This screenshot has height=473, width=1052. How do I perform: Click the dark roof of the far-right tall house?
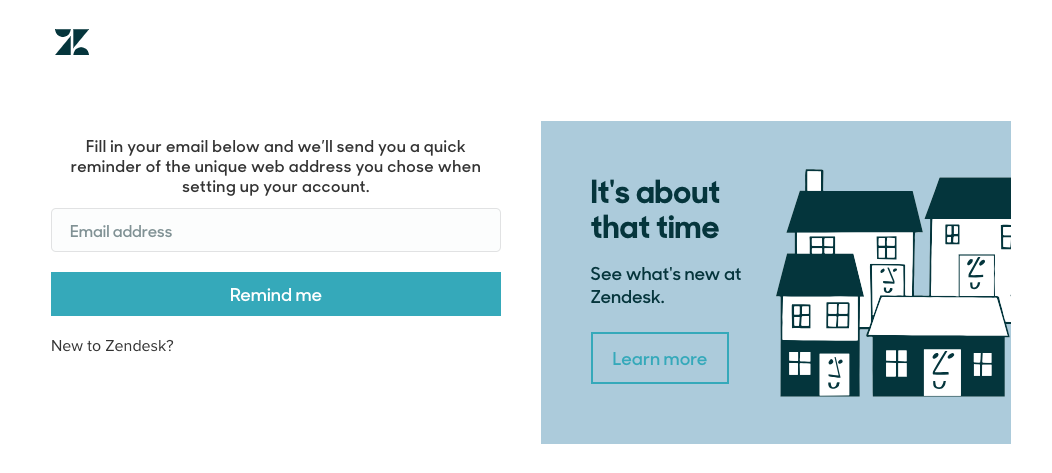click(970, 198)
